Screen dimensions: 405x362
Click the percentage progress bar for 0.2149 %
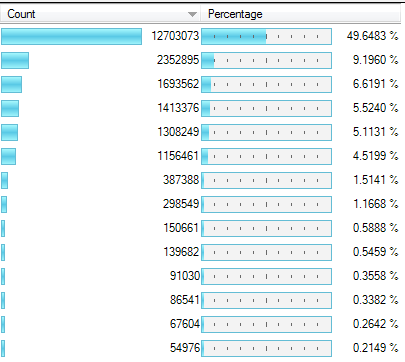point(266,348)
